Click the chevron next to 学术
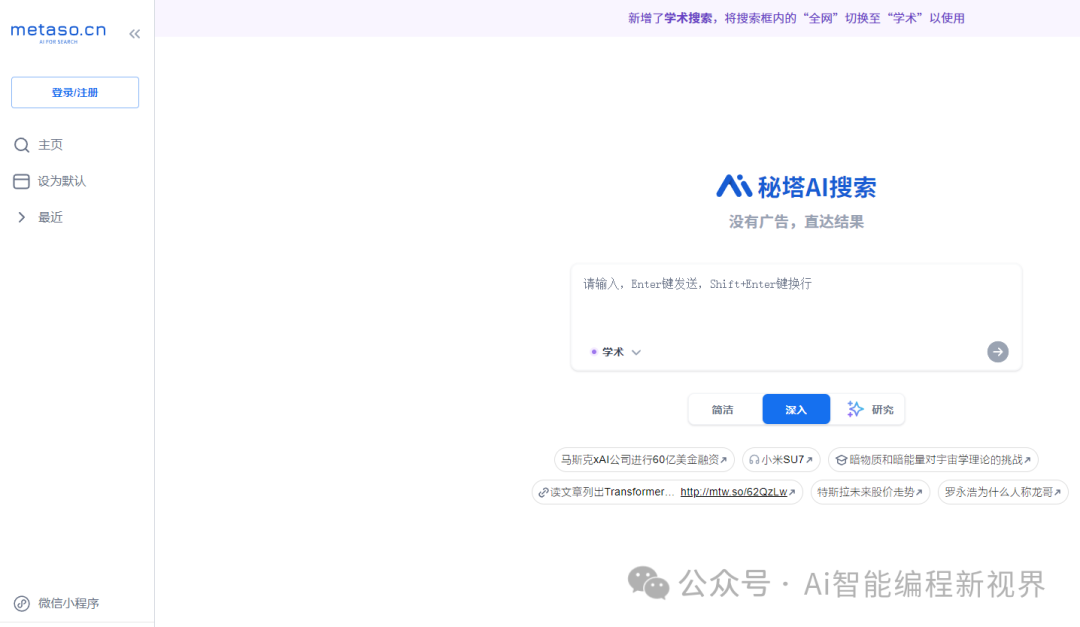This screenshot has width=1080, height=627. 636,352
